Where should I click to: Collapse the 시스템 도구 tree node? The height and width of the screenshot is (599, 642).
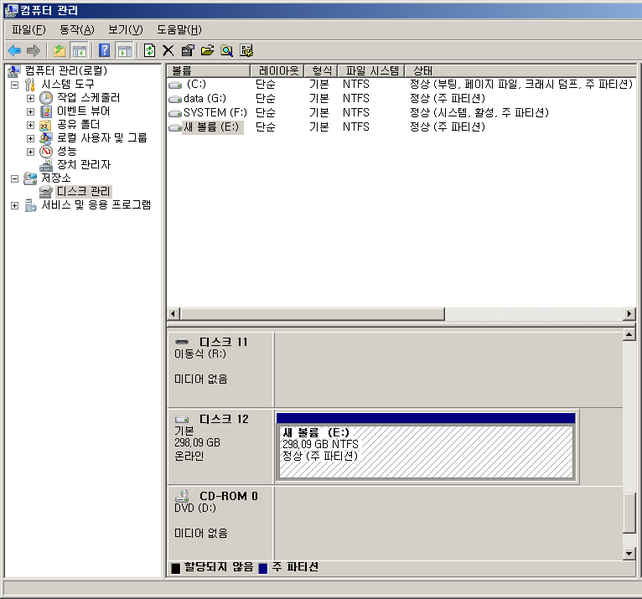click(15, 85)
